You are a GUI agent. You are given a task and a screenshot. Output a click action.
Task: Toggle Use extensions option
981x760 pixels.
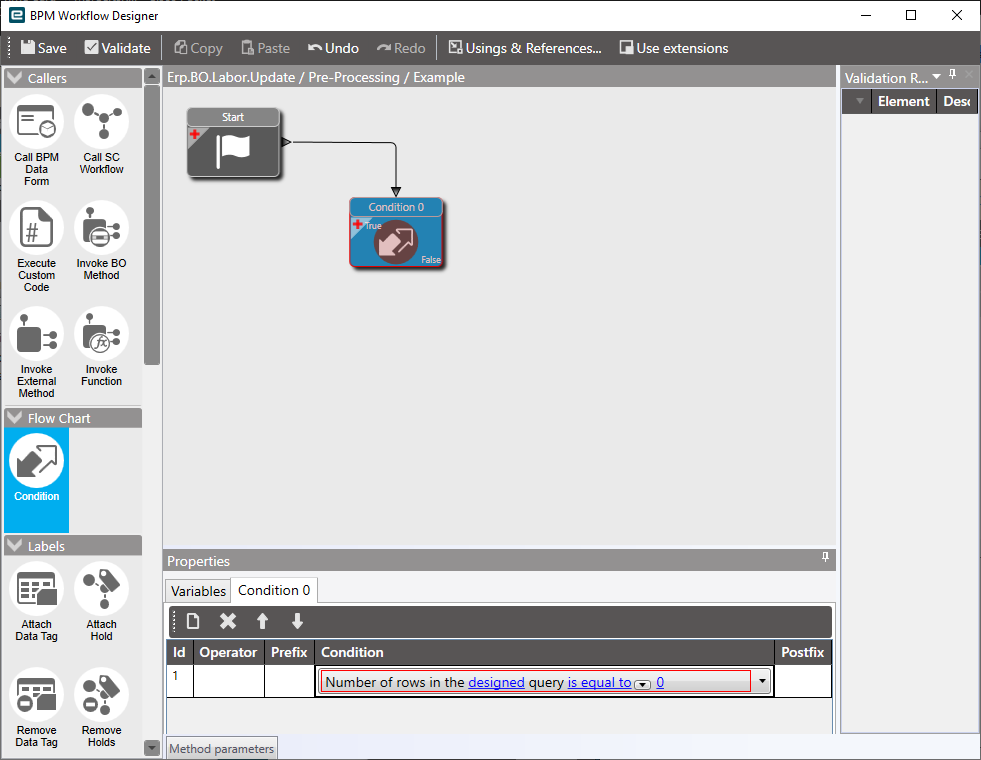coord(674,48)
